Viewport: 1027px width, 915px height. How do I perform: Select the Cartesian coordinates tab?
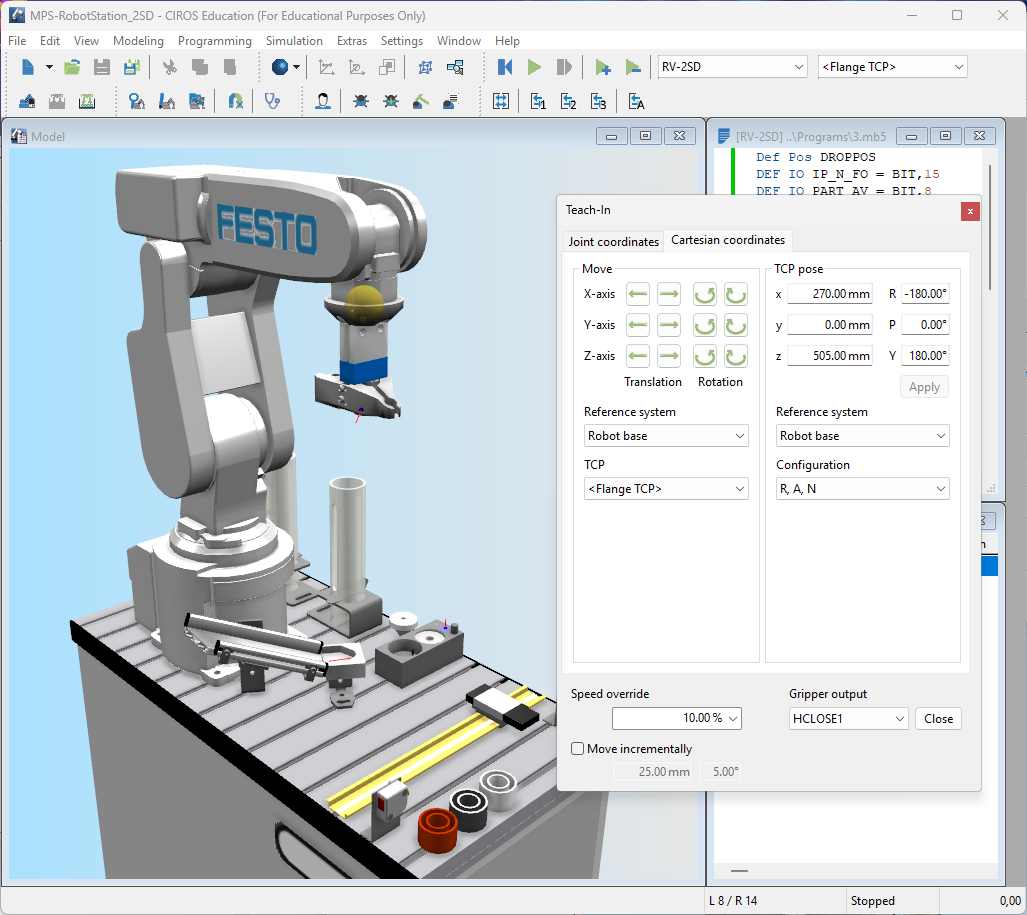[x=728, y=240]
